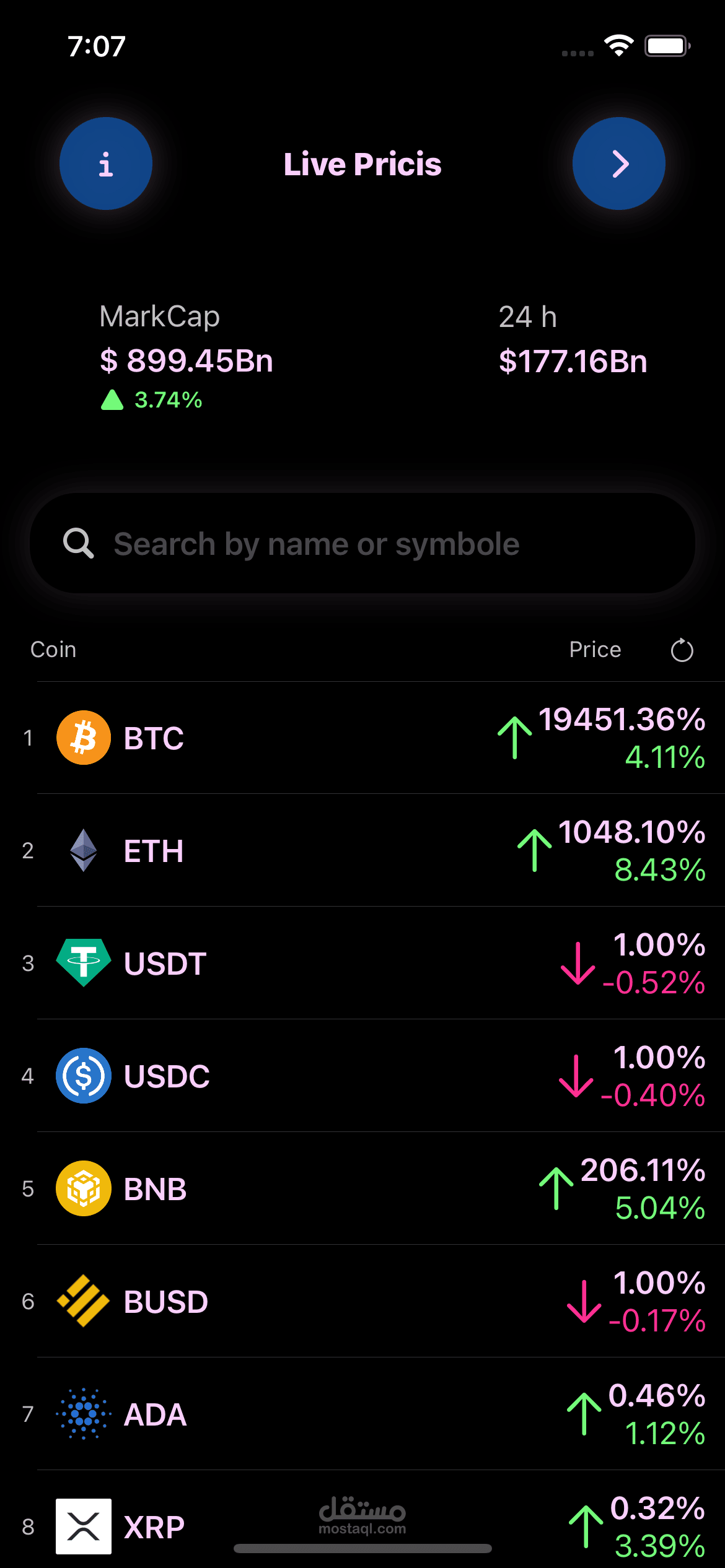
Task: Select the Bitcoin logo icon
Action: 84,738
